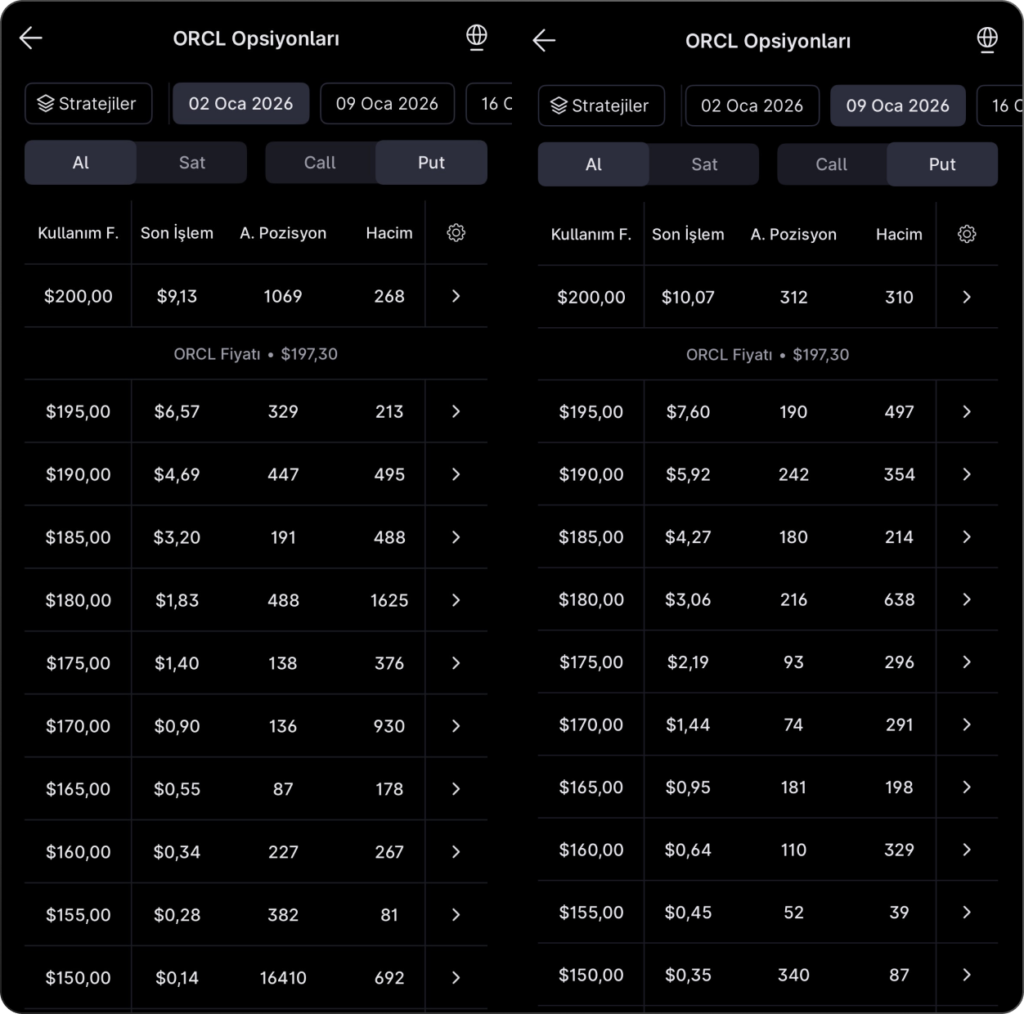Select 09 Oca 2026 expiry in the left panel
The width and height of the screenshot is (1024, 1014).
[387, 104]
